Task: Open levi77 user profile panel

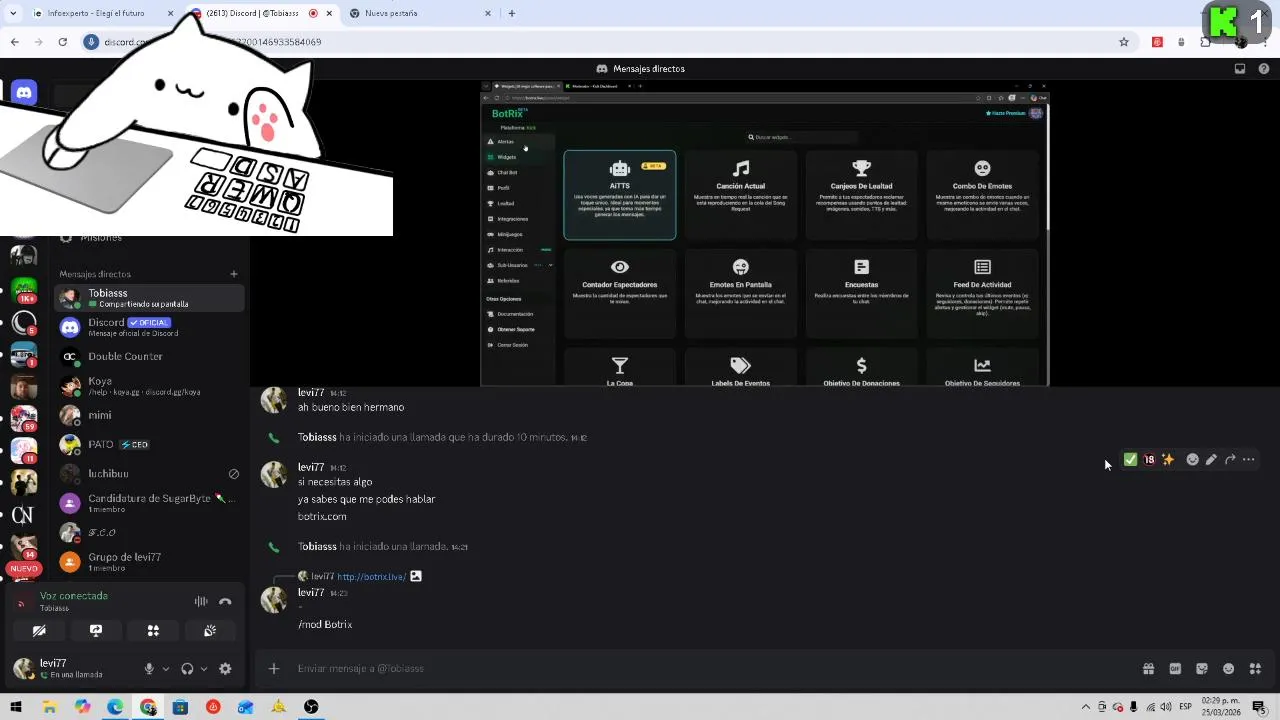Action: [x=72, y=669]
